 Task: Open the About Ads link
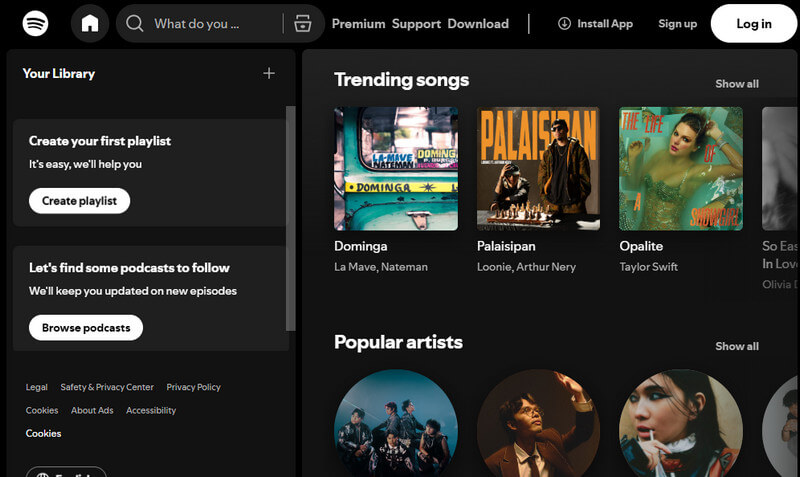point(92,410)
